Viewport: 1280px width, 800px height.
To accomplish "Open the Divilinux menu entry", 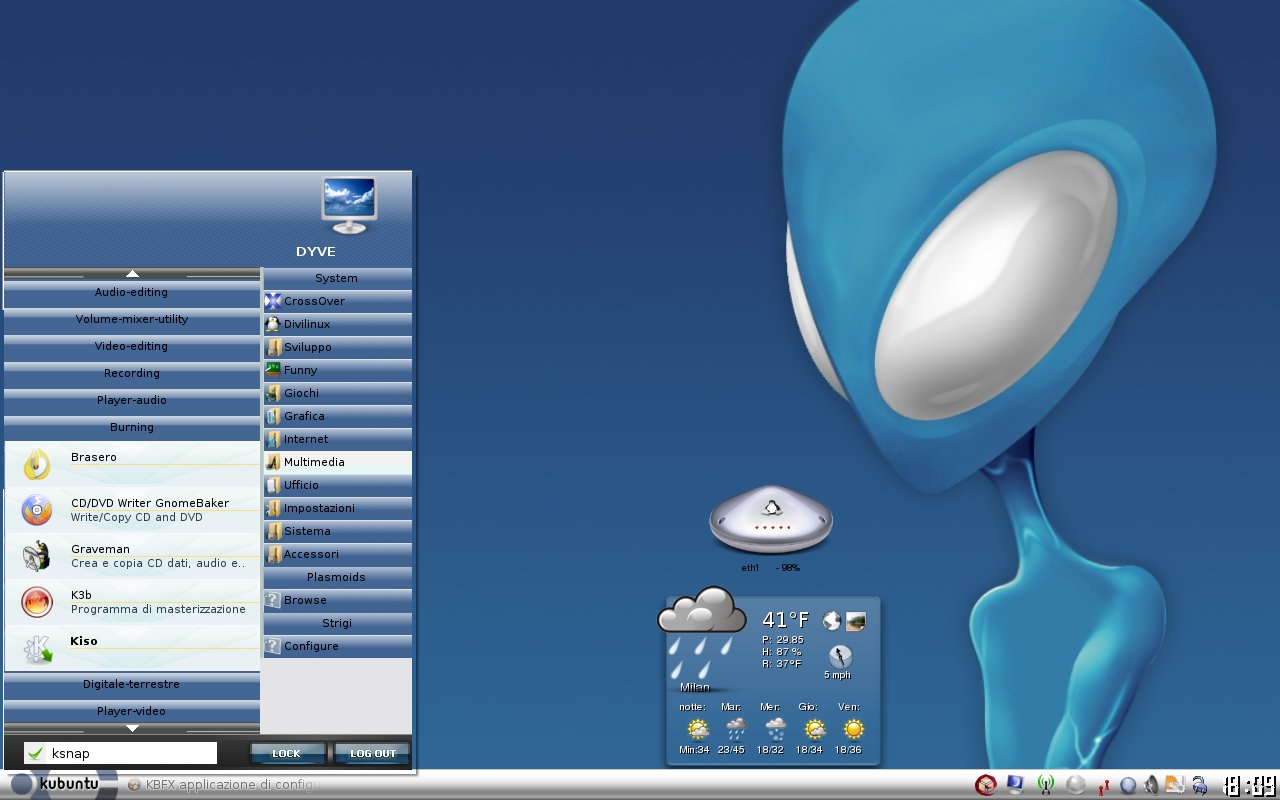I will pyautogui.click(x=337, y=324).
